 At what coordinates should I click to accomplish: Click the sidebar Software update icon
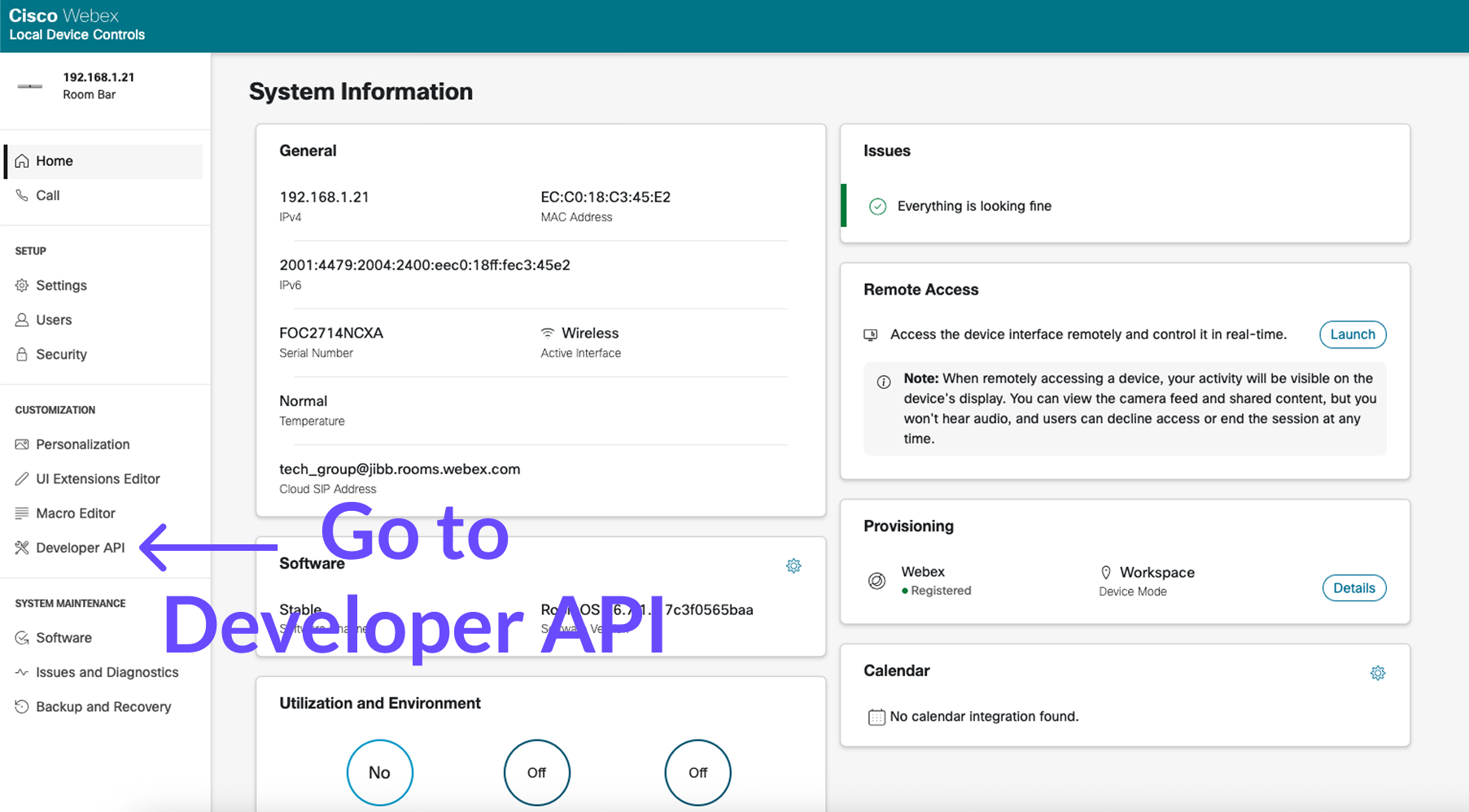(x=22, y=638)
